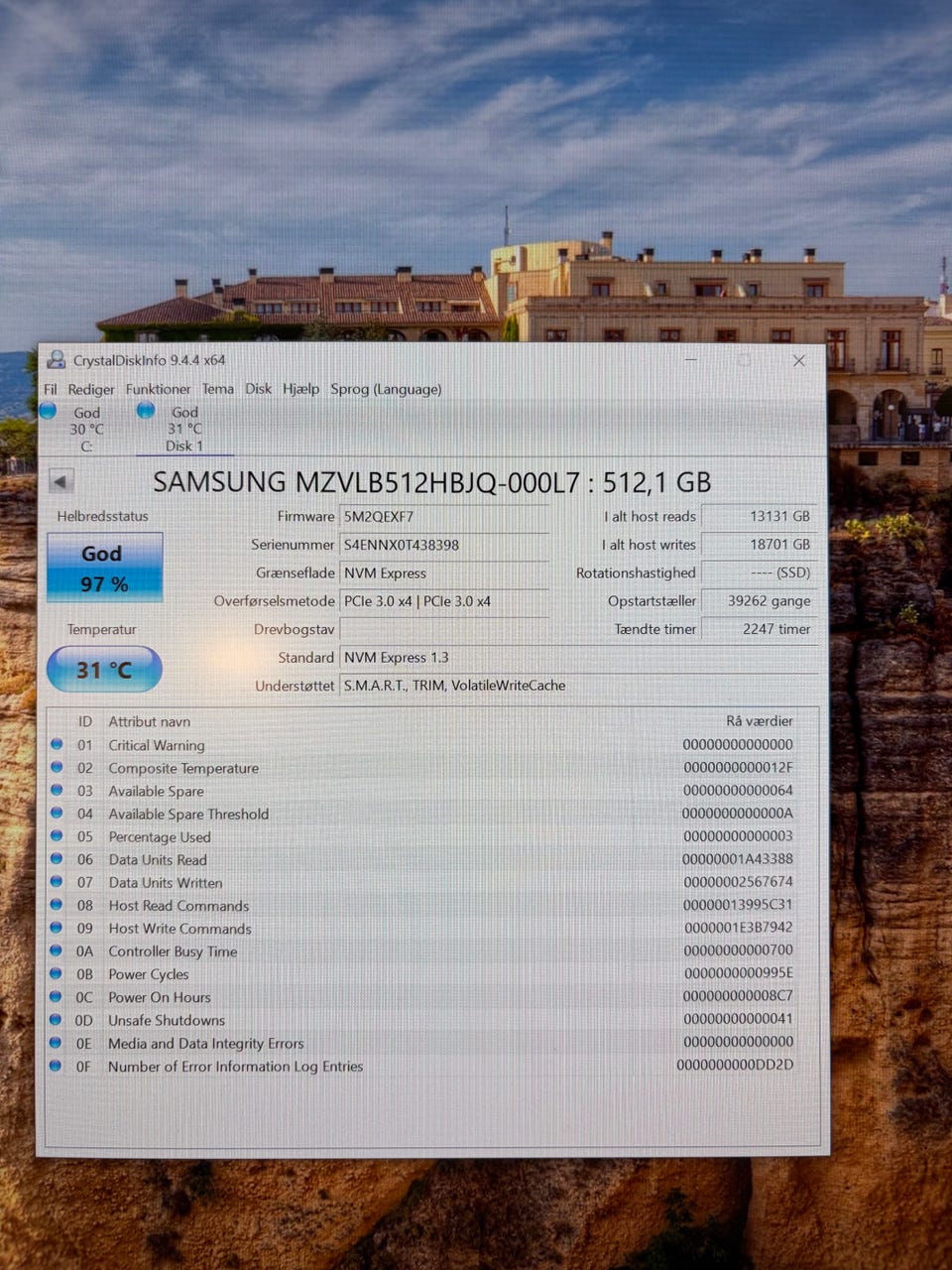Click status dot of Critical Warning row

click(x=57, y=744)
